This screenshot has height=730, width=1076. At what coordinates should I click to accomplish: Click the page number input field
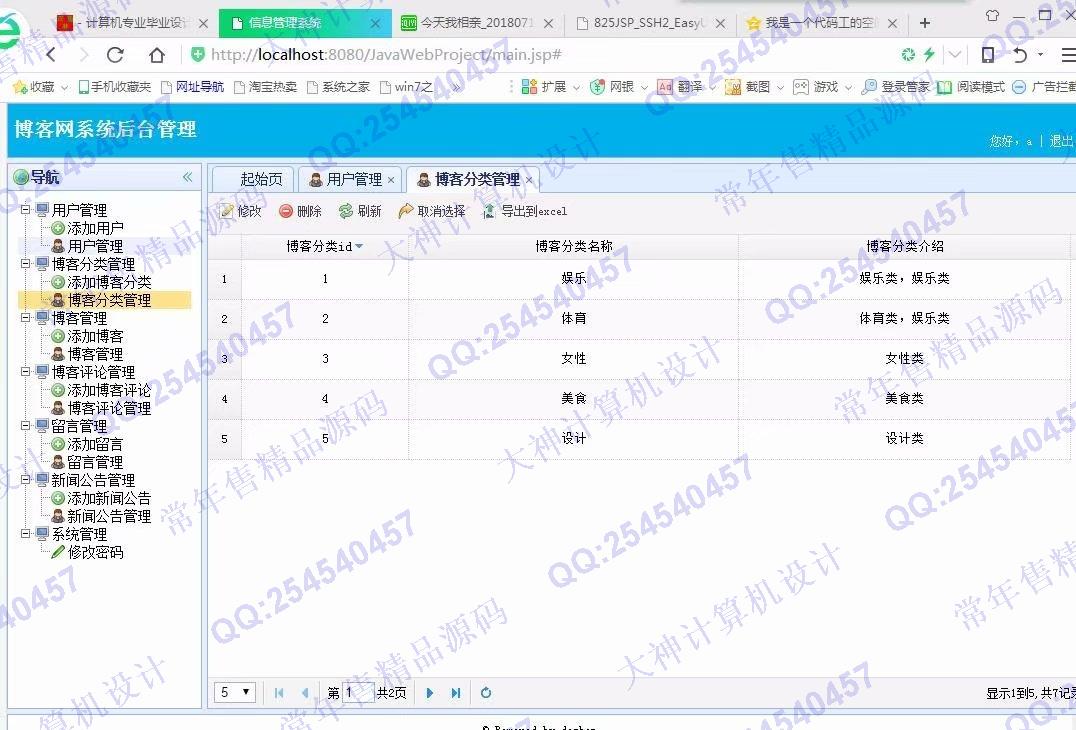click(x=358, y=692)
